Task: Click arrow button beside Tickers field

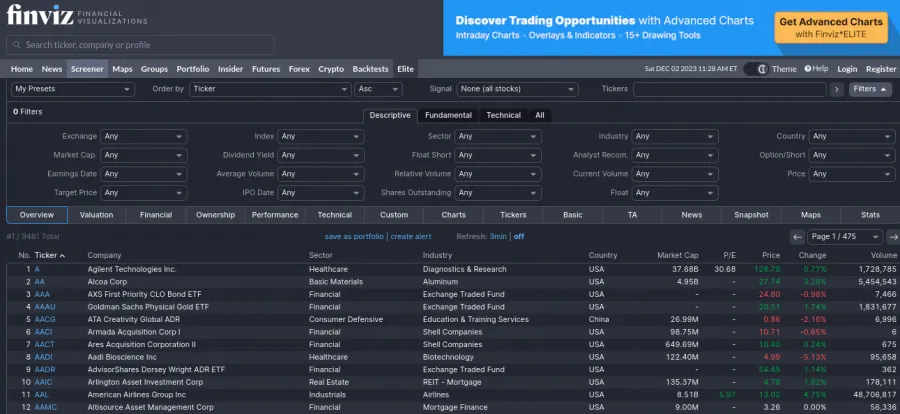Action: click(837, 89)
